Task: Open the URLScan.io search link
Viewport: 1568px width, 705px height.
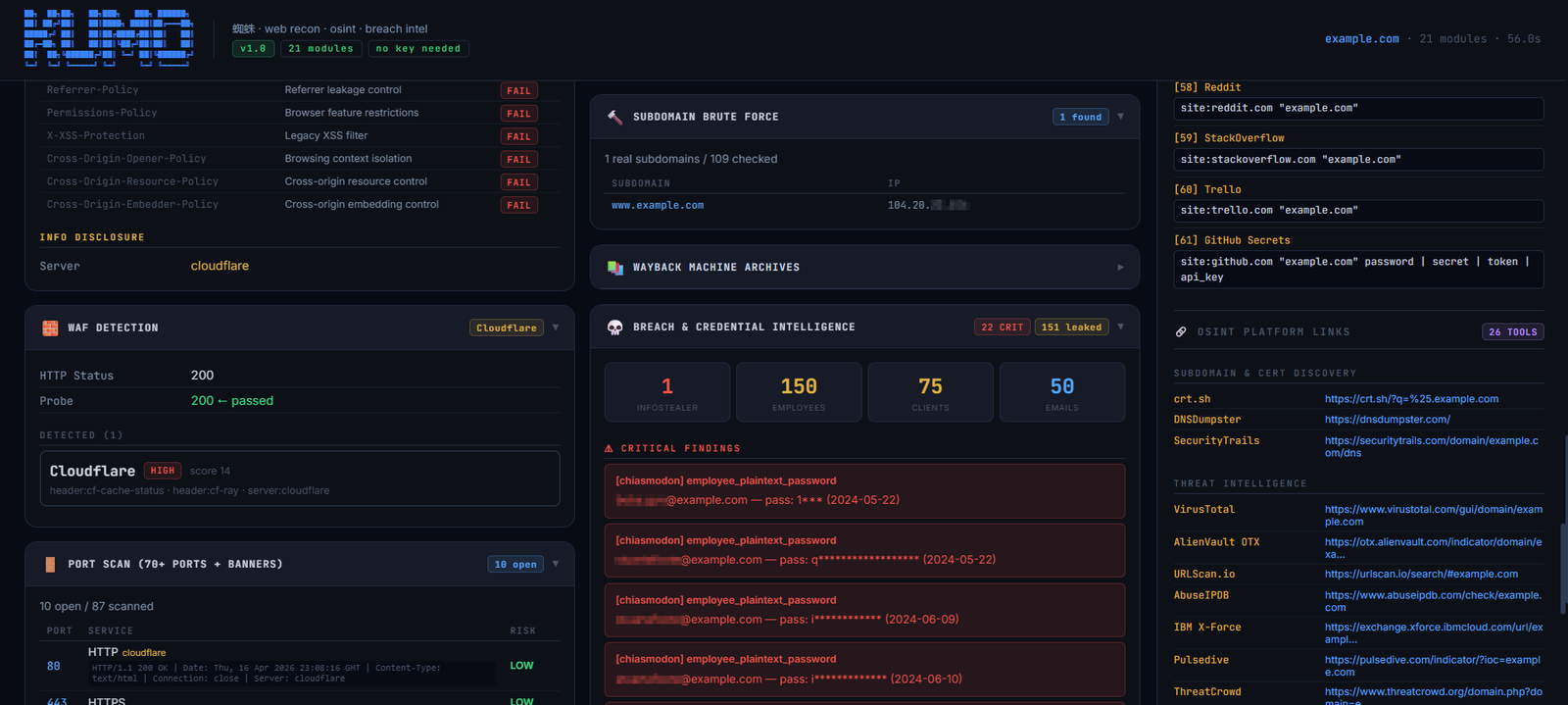Action: pos(1421,575)
